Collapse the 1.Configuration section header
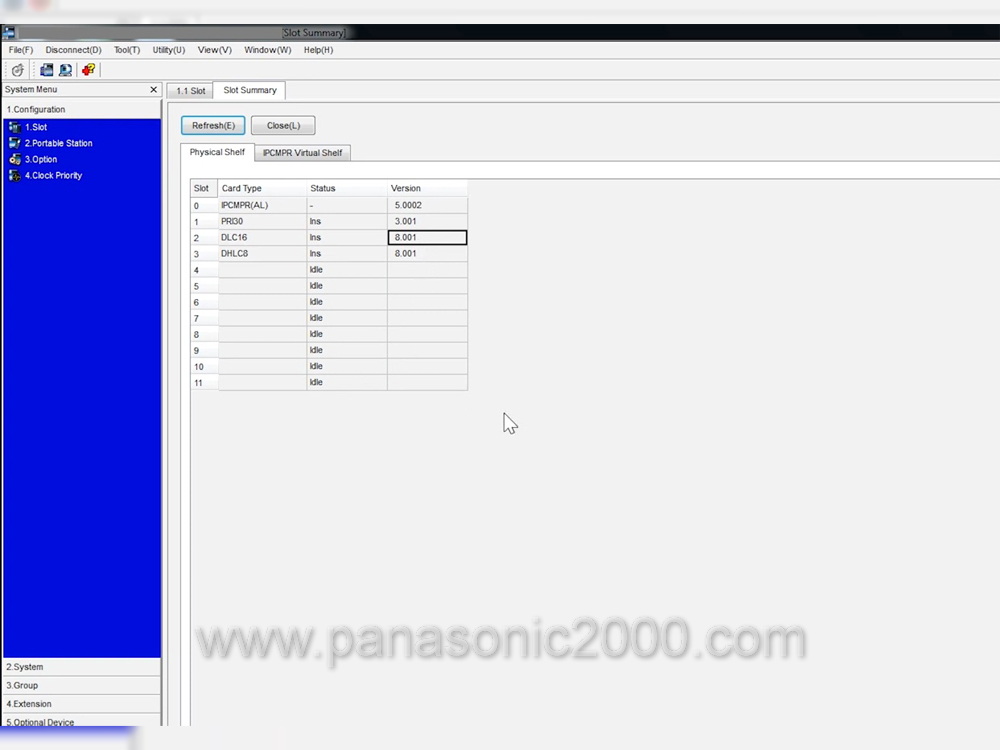Viewport: 1000px width, 750px height. pos(36,109)
